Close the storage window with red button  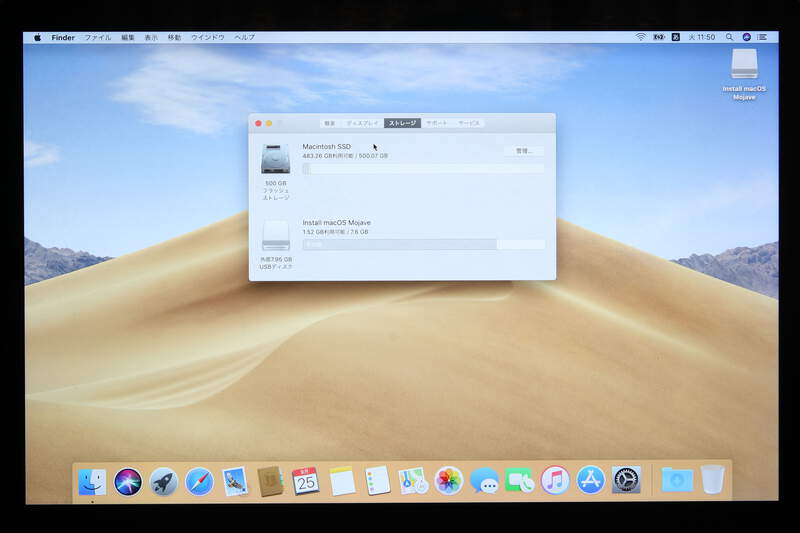tap(258, 123)
